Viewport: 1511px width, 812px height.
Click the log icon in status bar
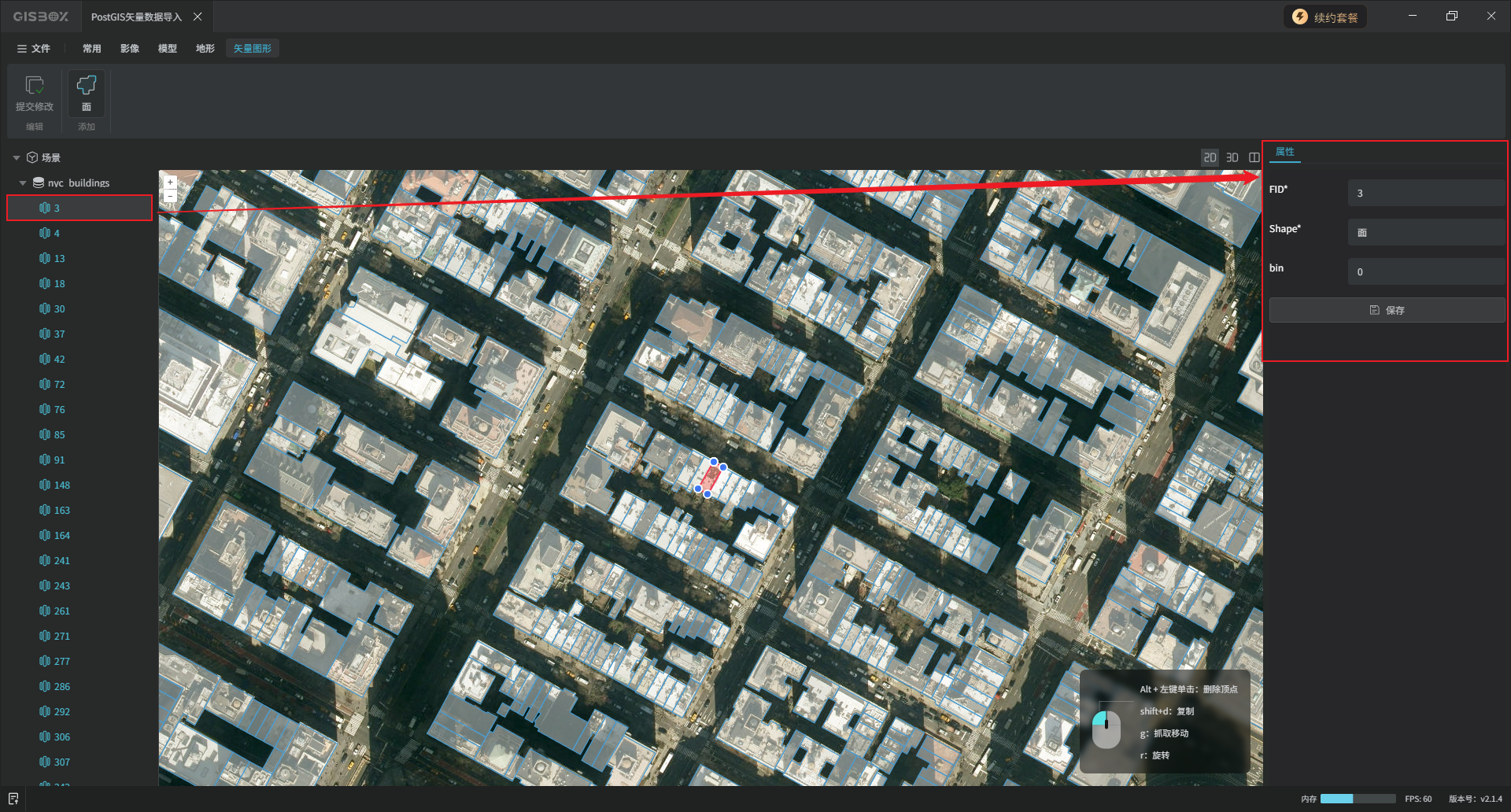[x=13, y=799]
